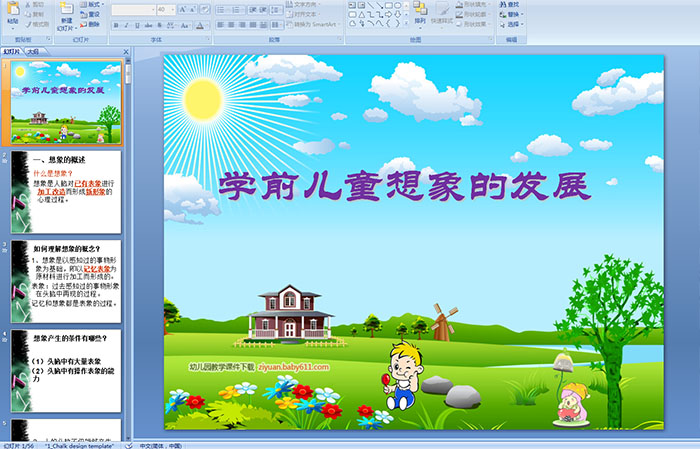Click the bullet list icon

point(222,10)
